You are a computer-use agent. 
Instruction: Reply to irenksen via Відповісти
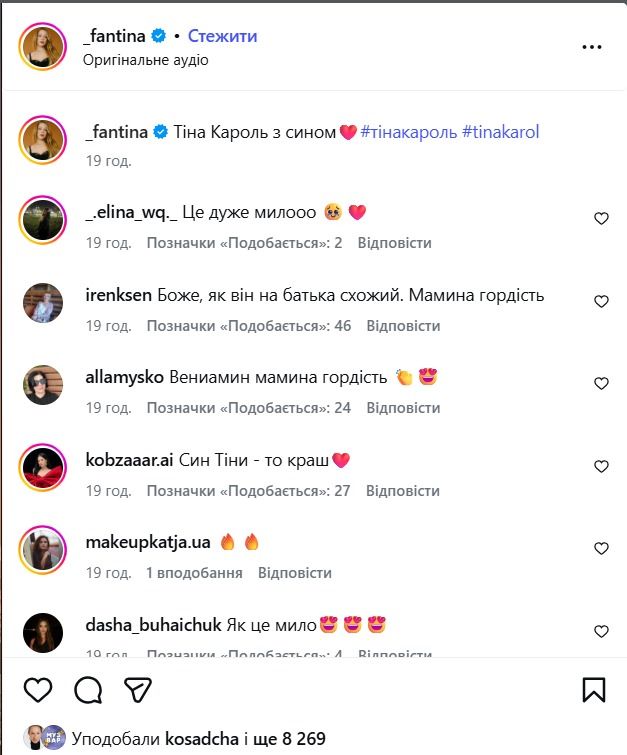(x=403, y=326)
